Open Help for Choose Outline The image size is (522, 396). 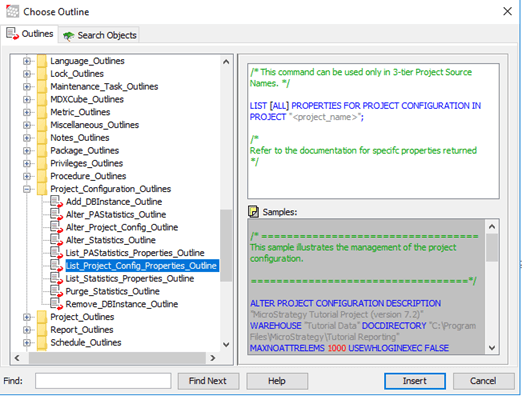[x=277, y=381]
